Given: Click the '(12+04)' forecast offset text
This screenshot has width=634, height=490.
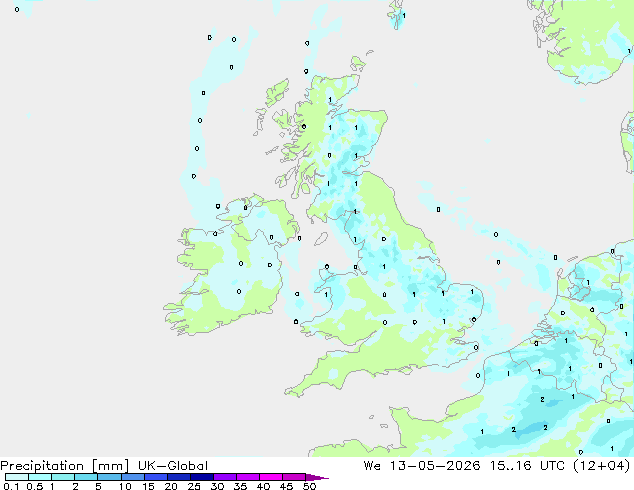Looking at the screenshot, I should click(602, 466).
